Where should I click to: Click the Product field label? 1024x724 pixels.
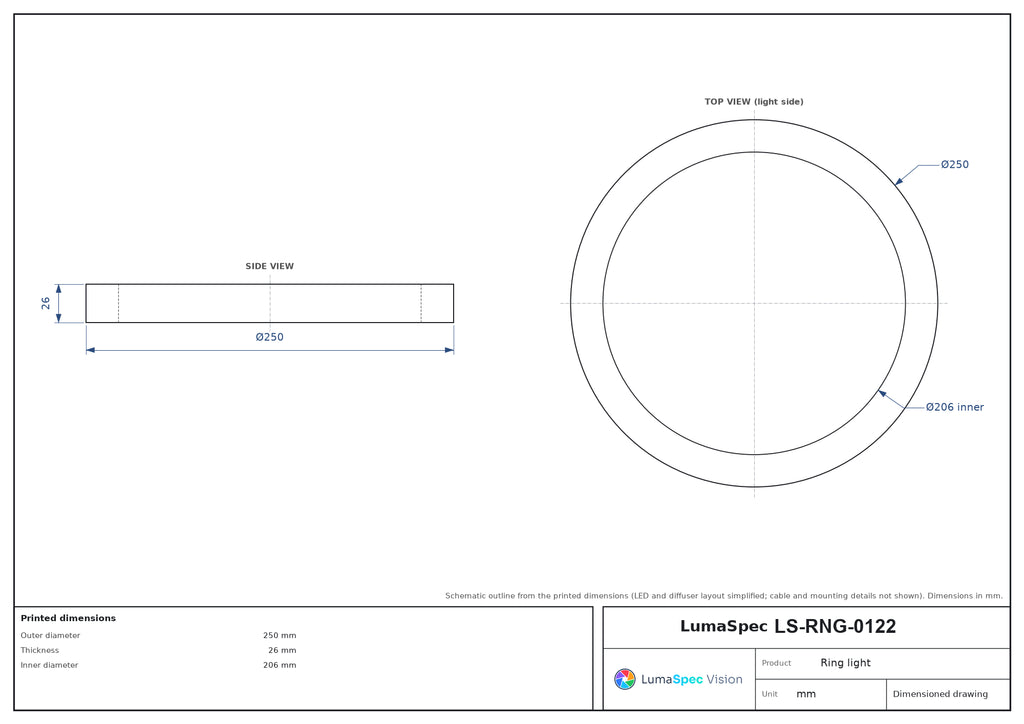tap(776, 663)
